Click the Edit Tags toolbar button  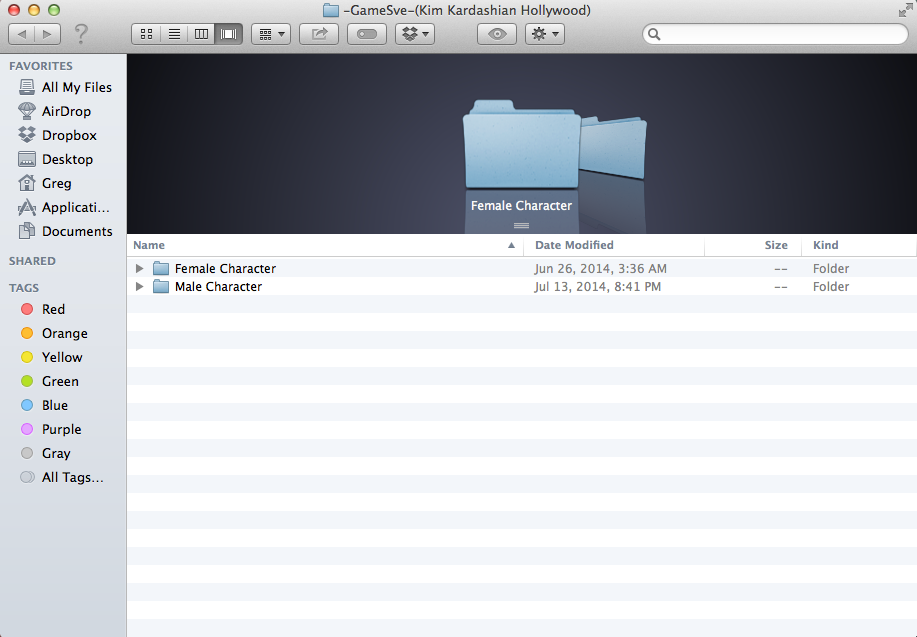(x=367, y=34)
